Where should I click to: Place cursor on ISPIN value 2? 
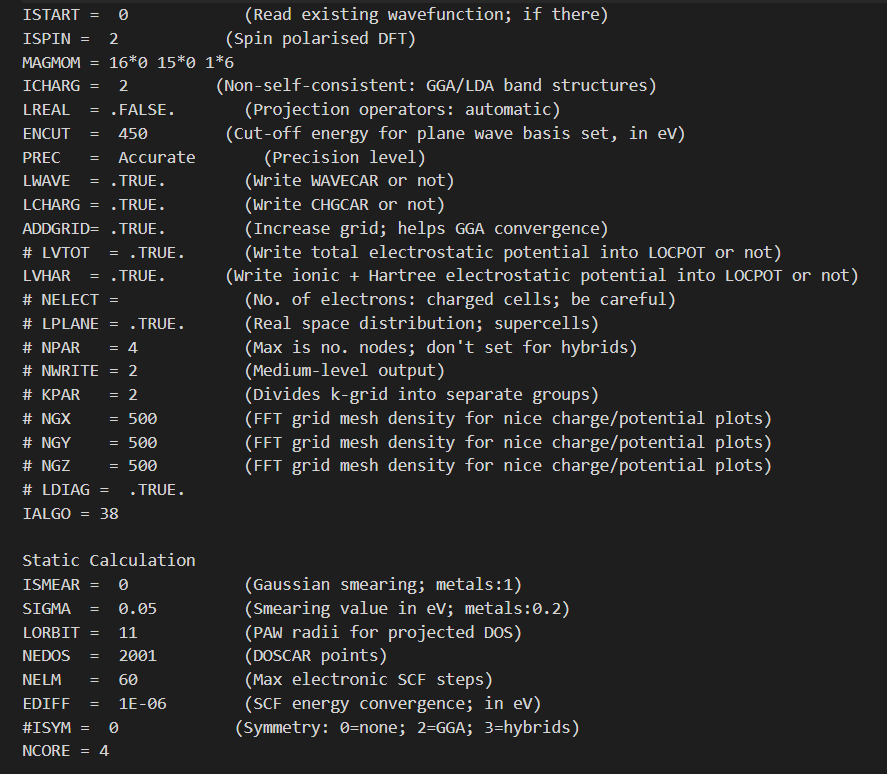pyautogui.click(x=114, y=39)
